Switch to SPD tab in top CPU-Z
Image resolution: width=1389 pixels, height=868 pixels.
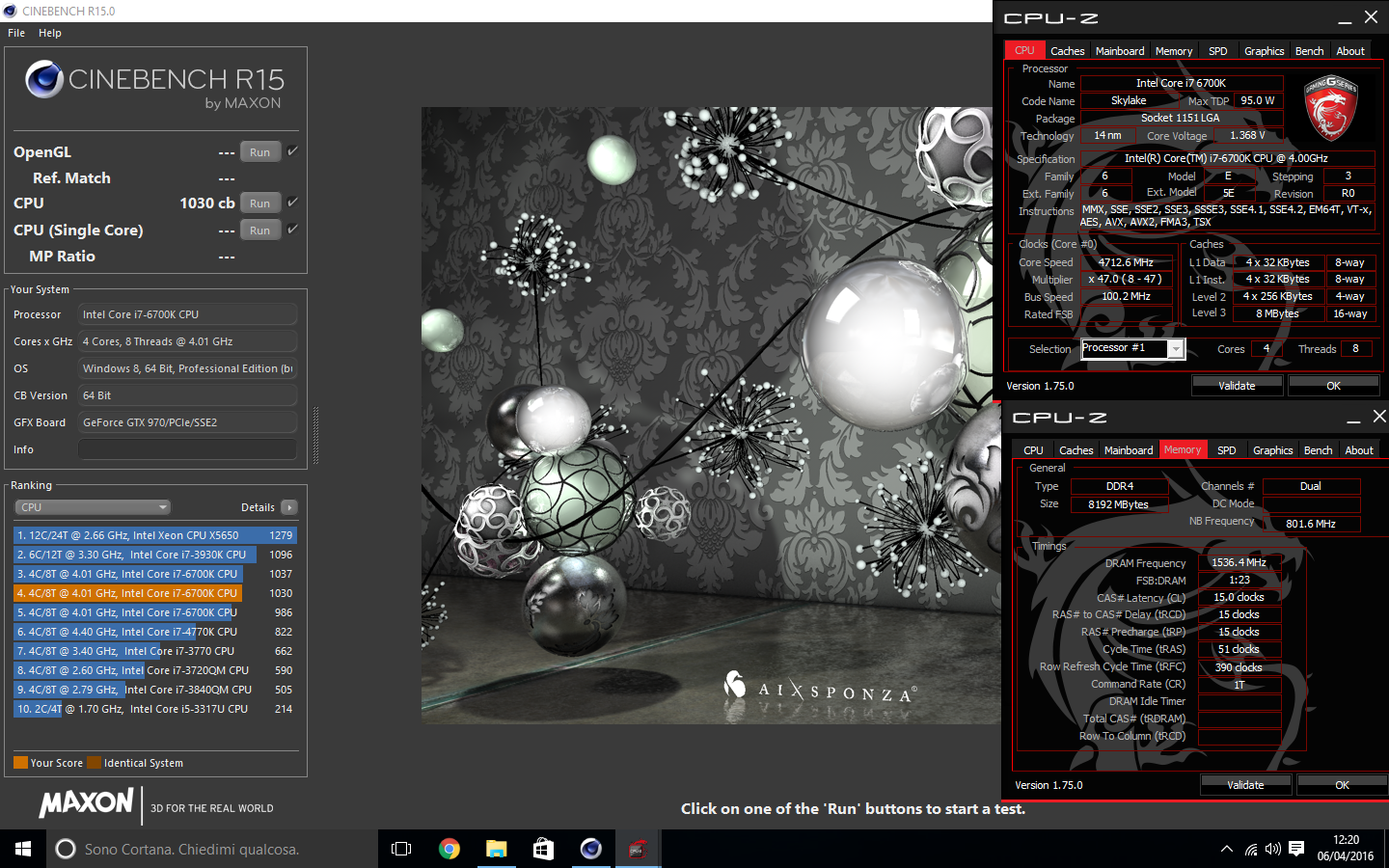(1218, 51)
